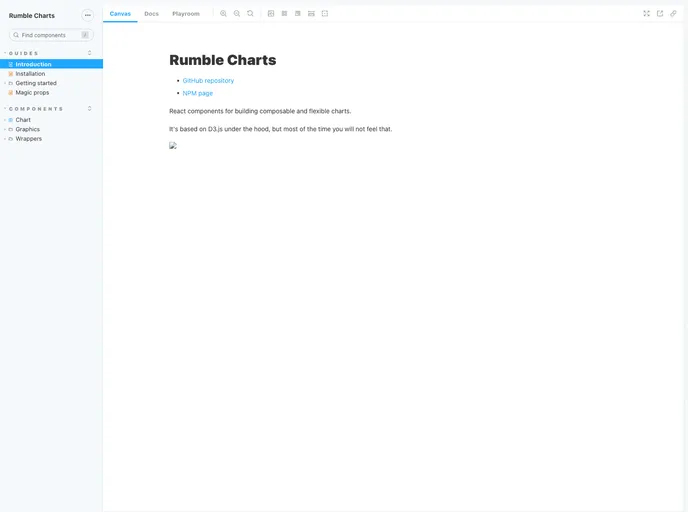The image size is (688, 512).
Task: Open the NPM page link
Action: click(x=198, y=93)
